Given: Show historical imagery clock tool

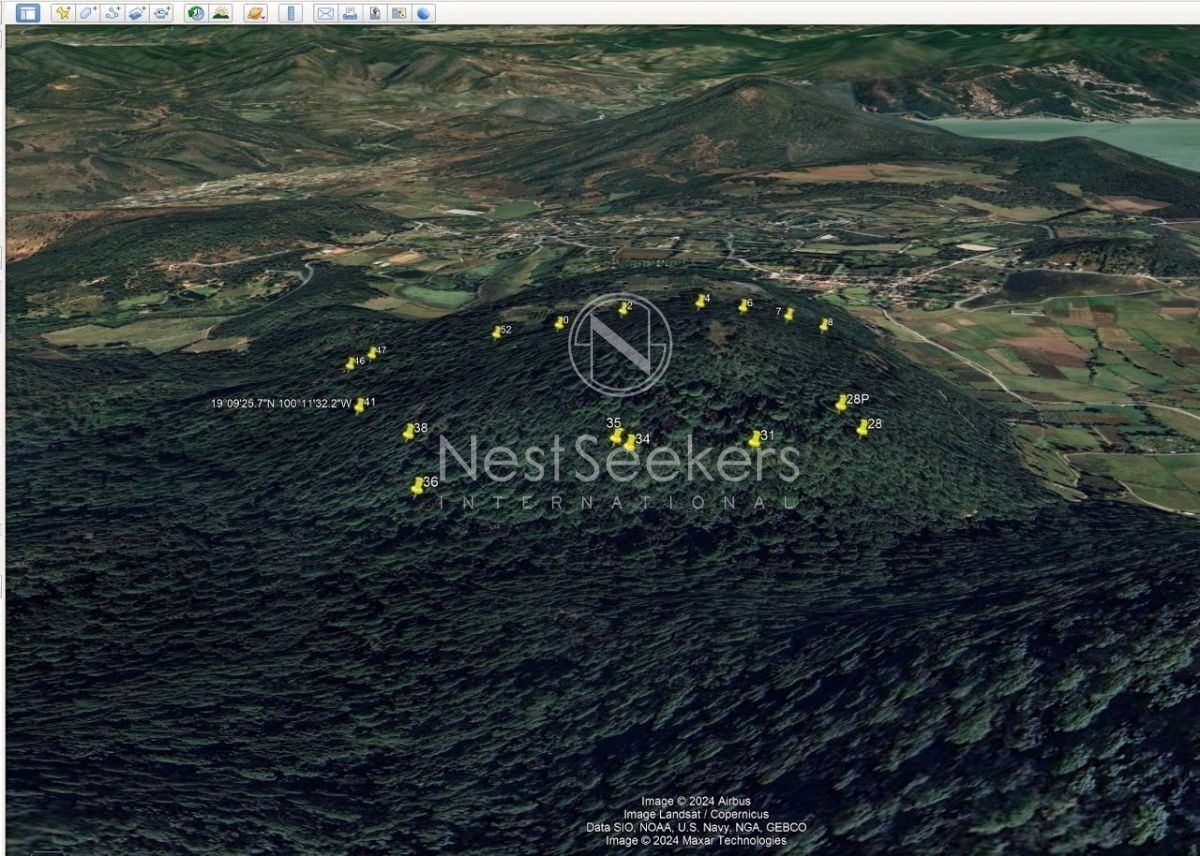Looking at the screenshot, I should click(196, 13).
